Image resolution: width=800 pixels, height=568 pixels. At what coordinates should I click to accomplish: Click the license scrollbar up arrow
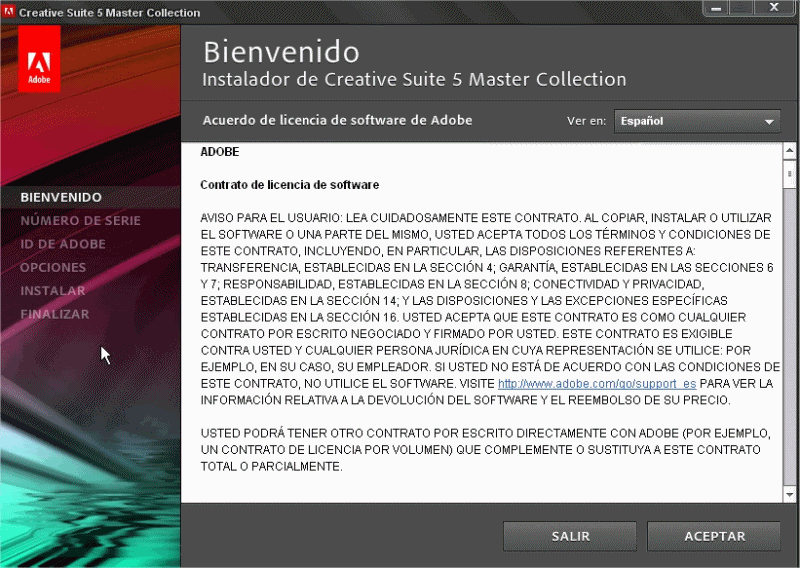click(789, 150)
